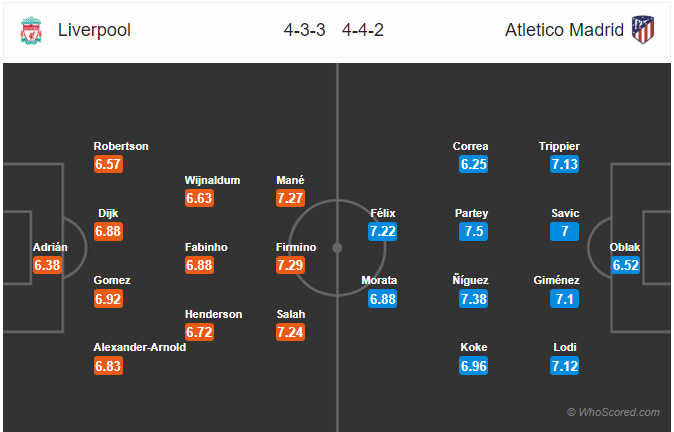Click the 4-4-2 formation label
Image resolution: width=674 pixels, height=432 pixels.
point(363,30)
